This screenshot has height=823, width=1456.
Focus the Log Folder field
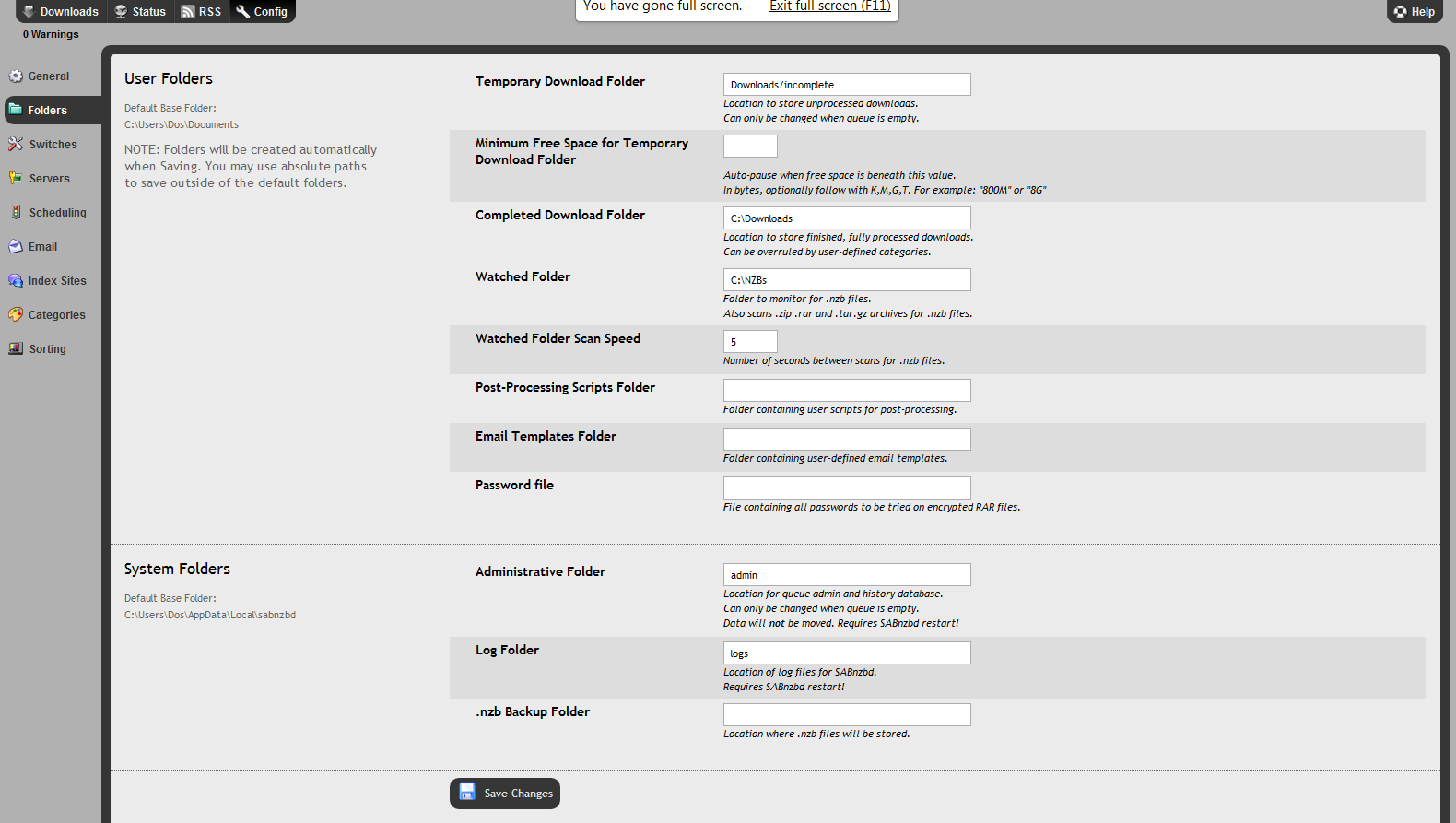pyautogui.click(x=847, y=653)
